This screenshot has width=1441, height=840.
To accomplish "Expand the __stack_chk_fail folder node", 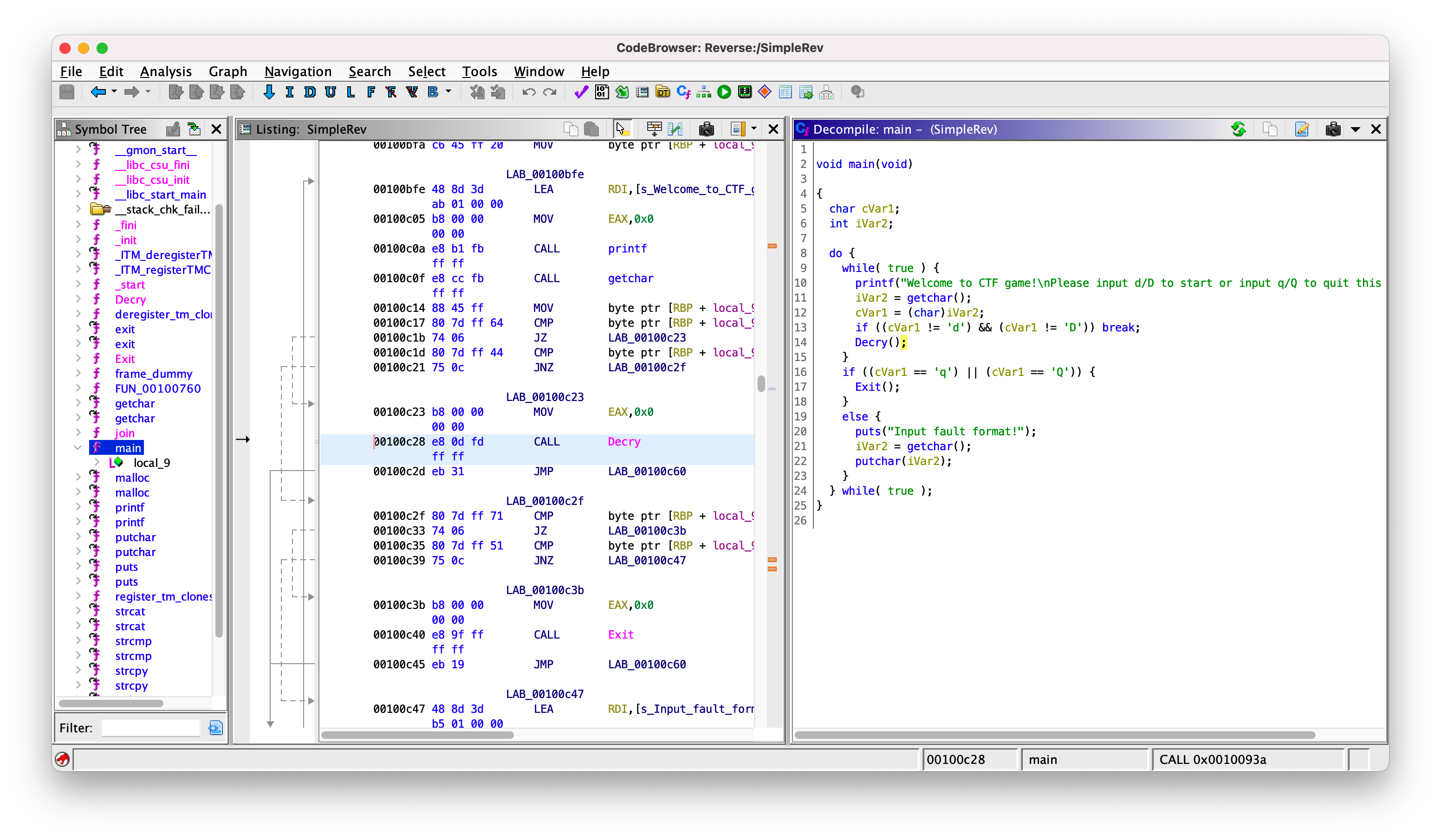I will tap(78, 209).
